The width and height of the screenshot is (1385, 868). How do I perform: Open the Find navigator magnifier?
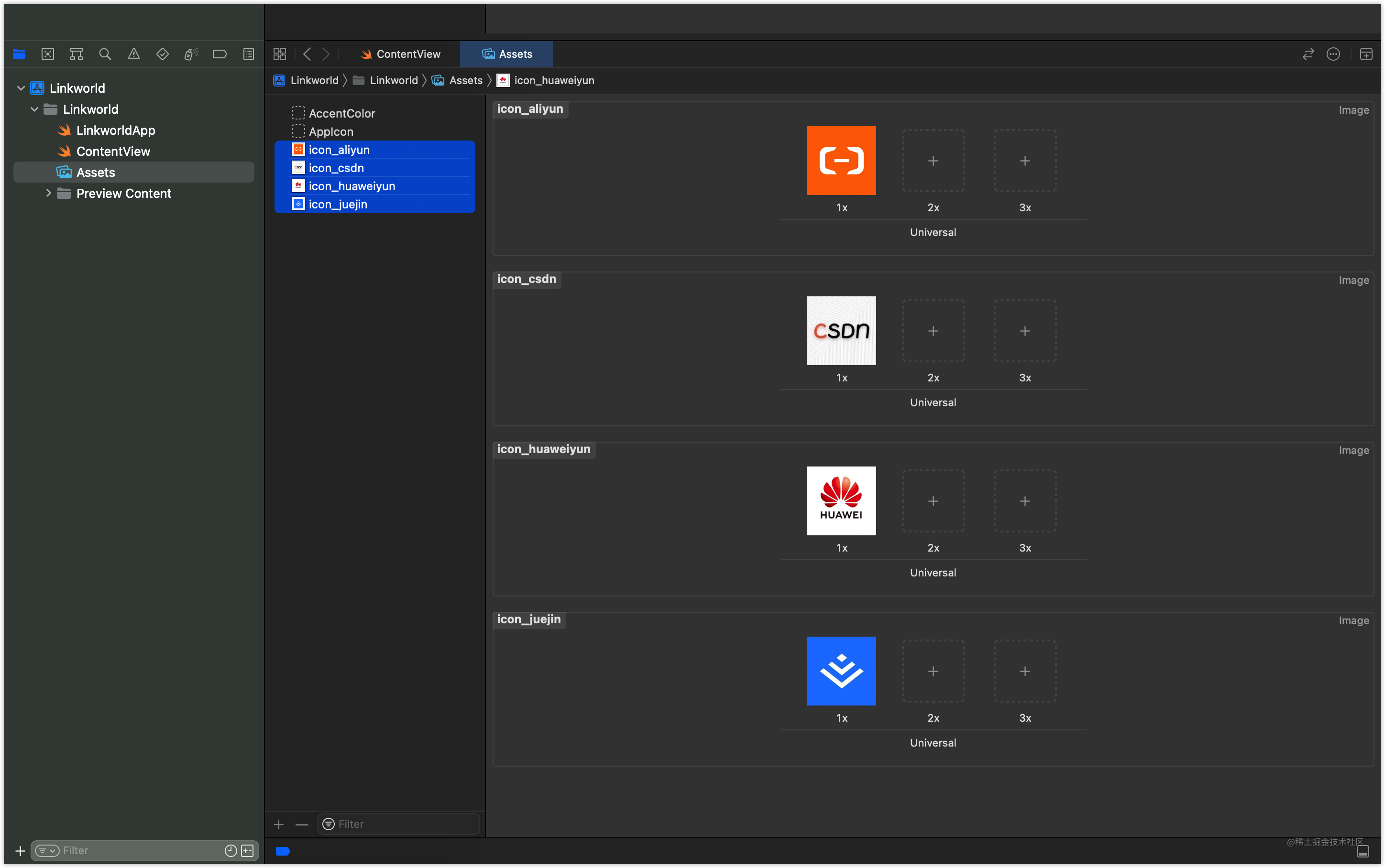[x=105, y=54]
